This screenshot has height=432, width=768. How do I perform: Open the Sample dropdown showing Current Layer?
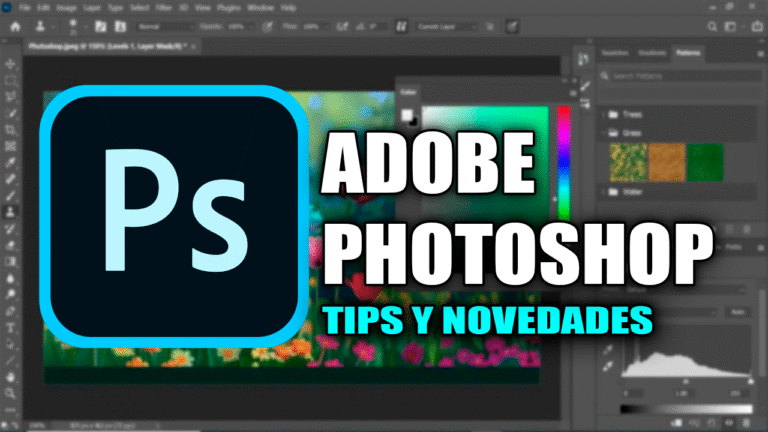(446, 26)
